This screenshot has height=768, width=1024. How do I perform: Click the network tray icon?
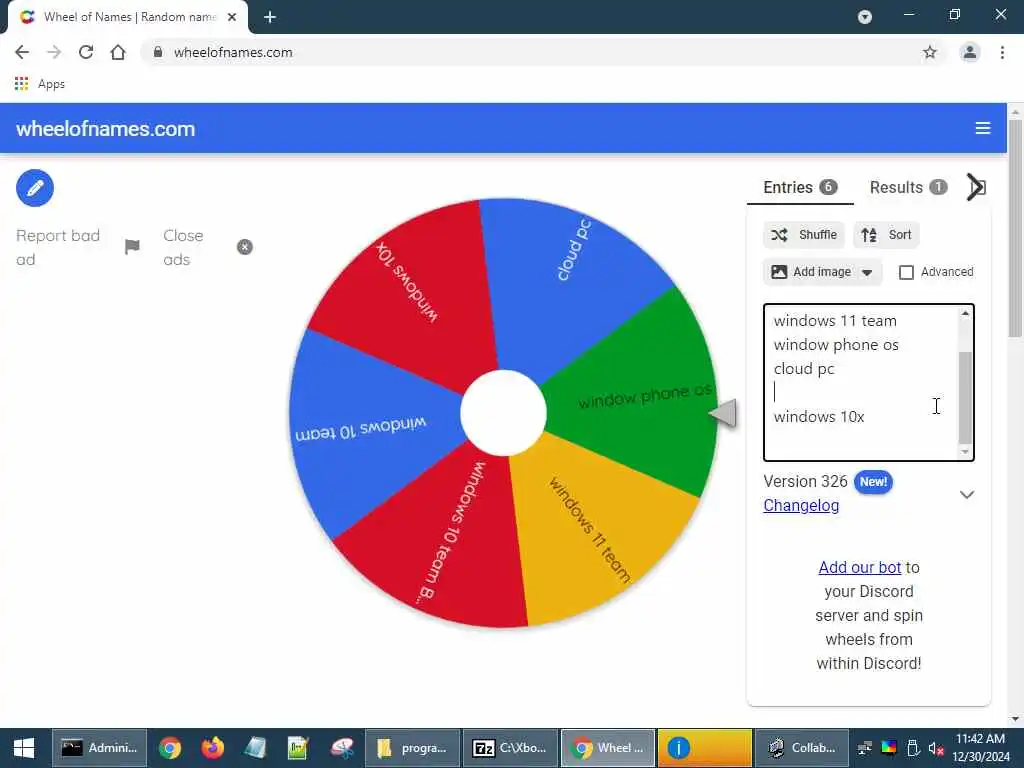pyautogui.click(x=865, y=748)
